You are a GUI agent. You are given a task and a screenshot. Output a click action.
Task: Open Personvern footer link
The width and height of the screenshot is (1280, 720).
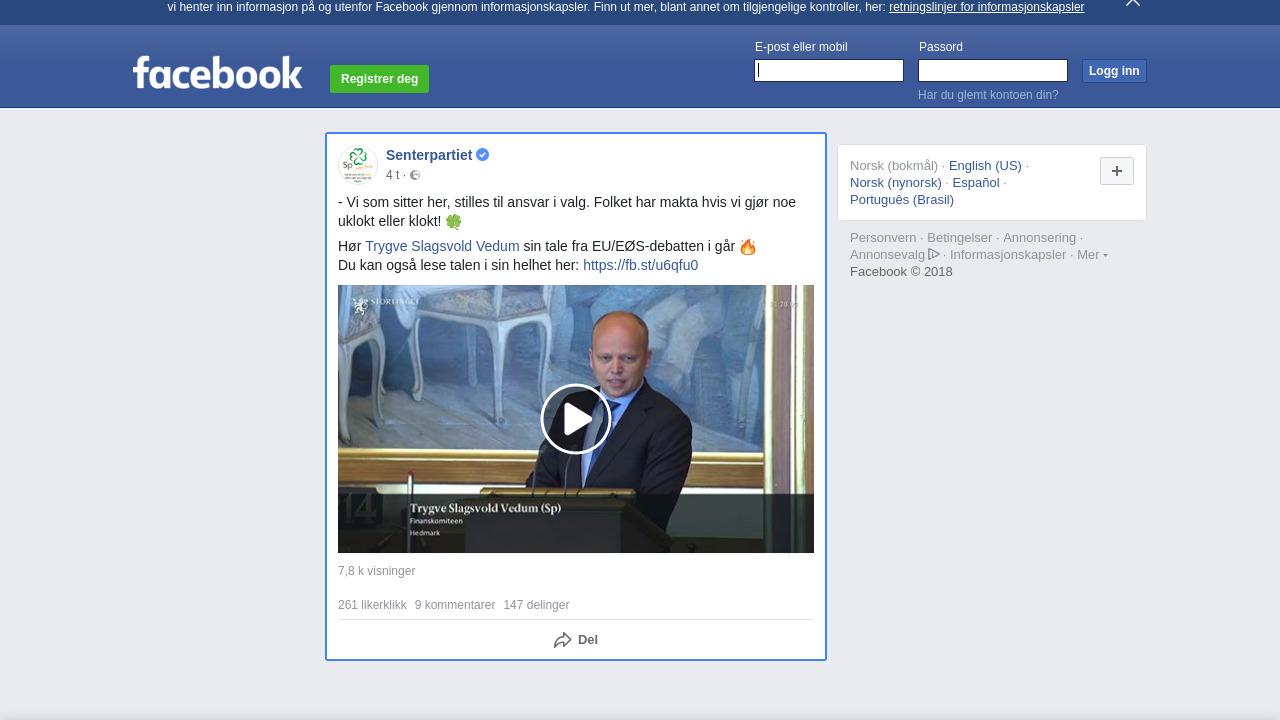point(883,238)
